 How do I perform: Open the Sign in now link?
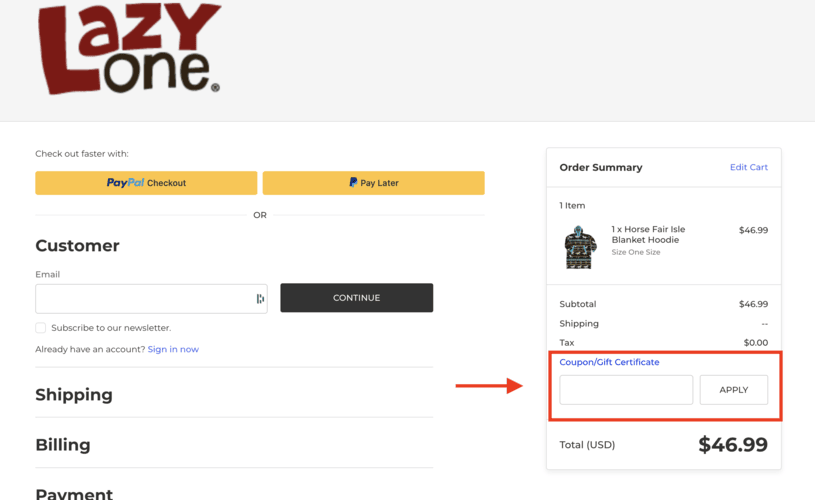pos(173,349)
